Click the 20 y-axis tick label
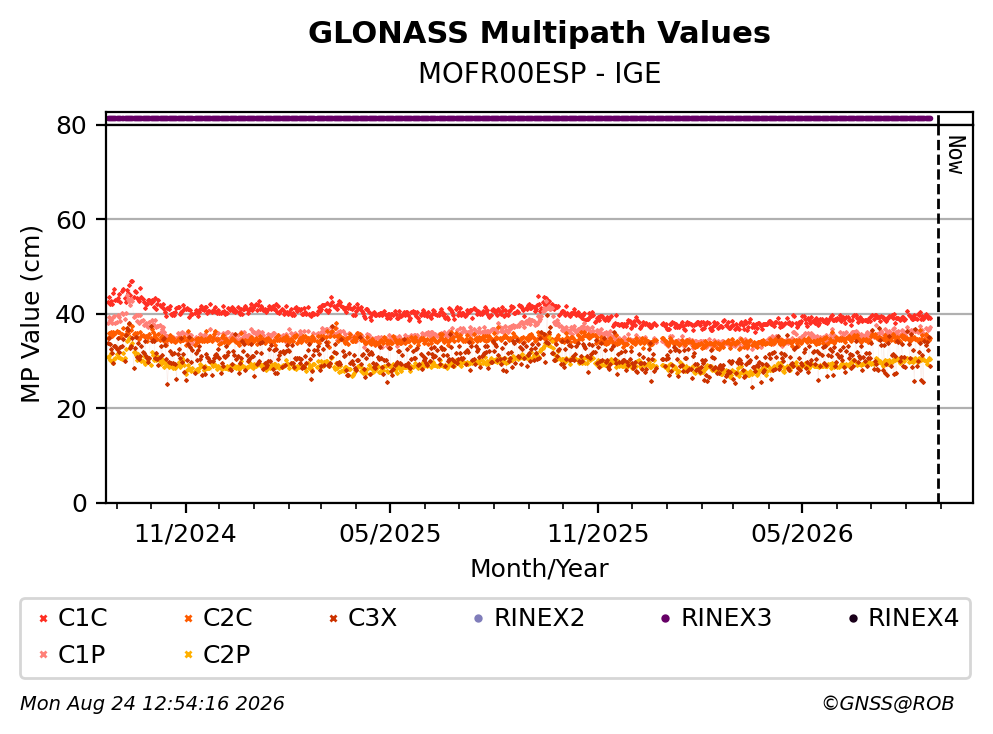The image size is (993, 734). click(x=71, y=408)
